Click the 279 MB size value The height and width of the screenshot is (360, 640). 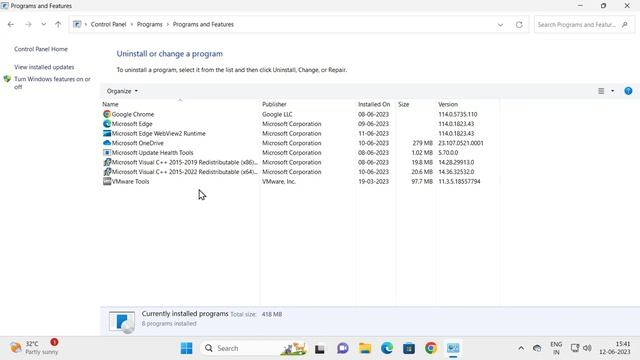point(422,143)
